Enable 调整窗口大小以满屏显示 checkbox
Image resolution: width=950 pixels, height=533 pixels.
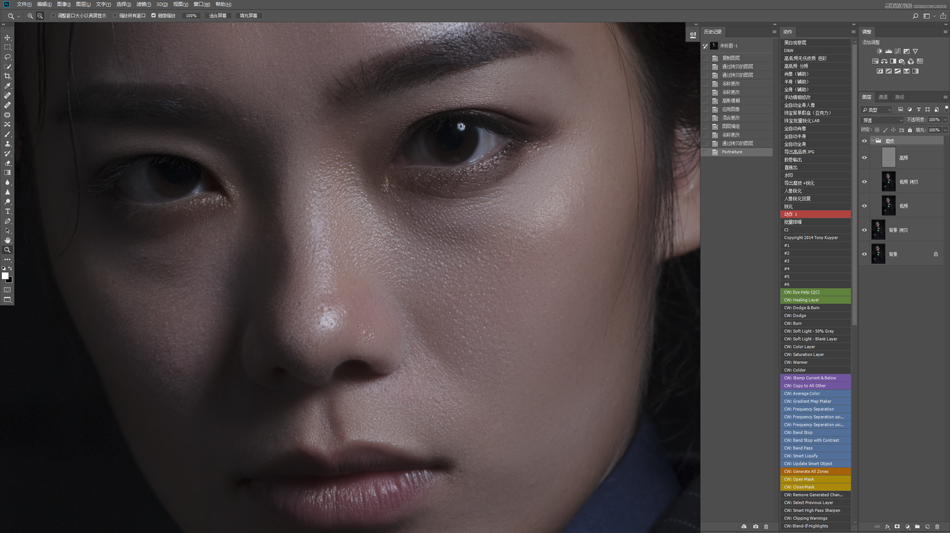[53, 16]
